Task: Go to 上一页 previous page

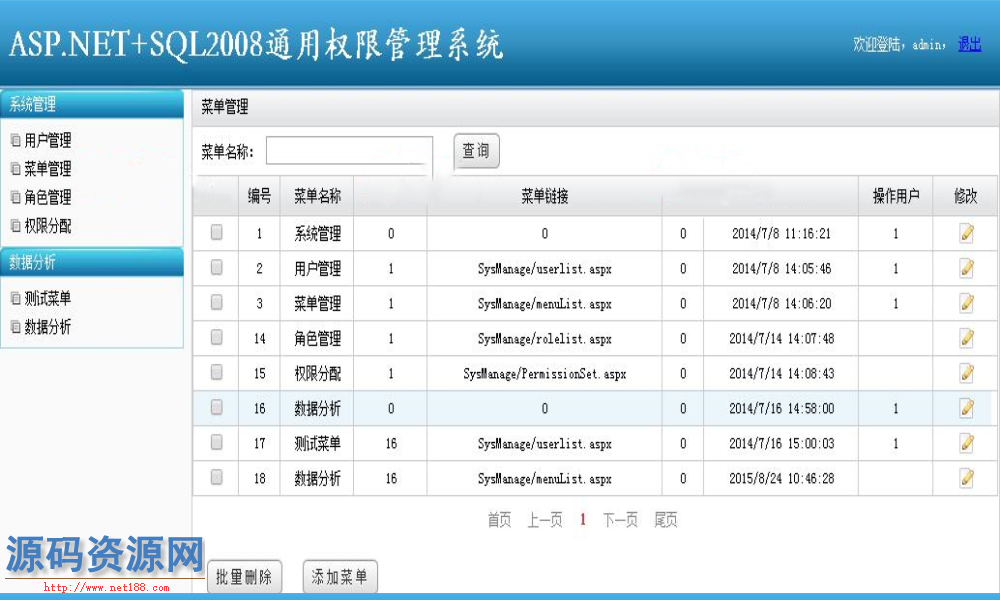Action: tap(545, 520)
